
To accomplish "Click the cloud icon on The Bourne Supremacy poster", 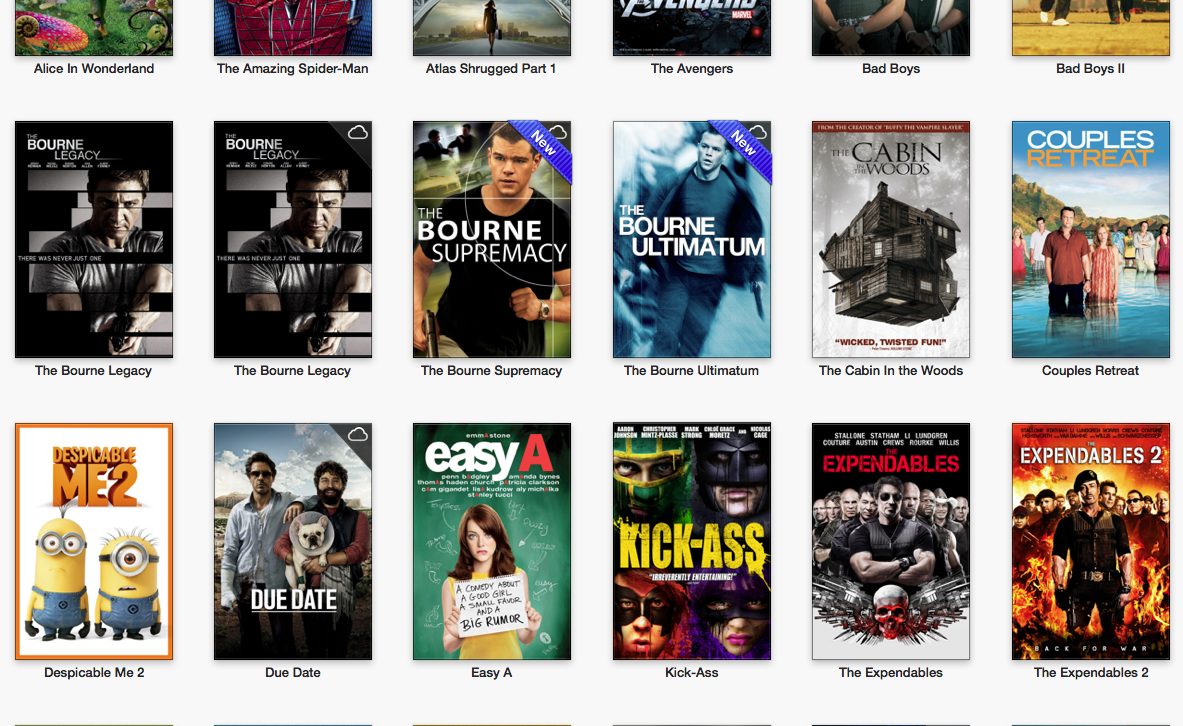I will pyautogui.click(x=558, y=132).
